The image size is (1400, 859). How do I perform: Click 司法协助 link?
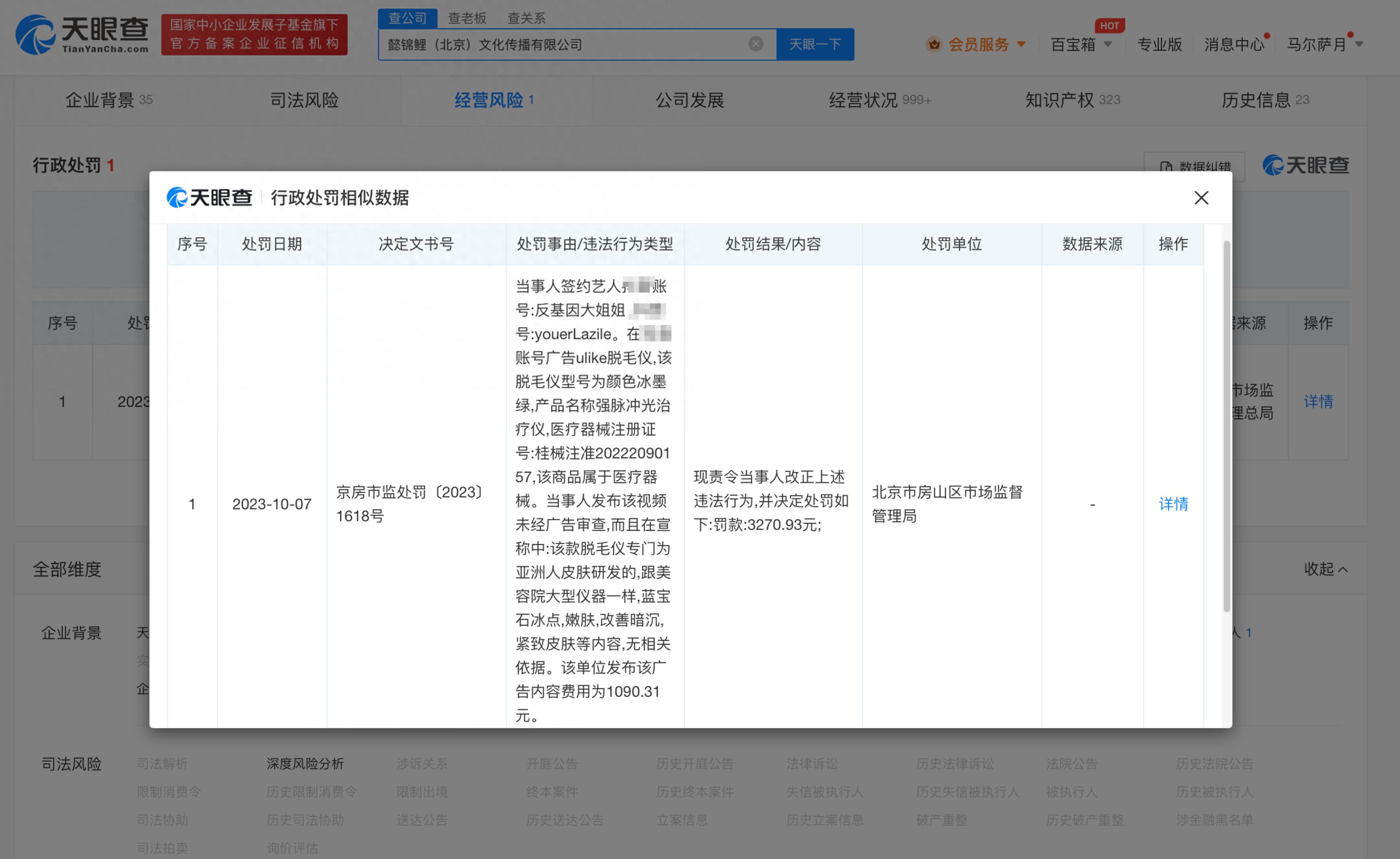tap(162, 820)
